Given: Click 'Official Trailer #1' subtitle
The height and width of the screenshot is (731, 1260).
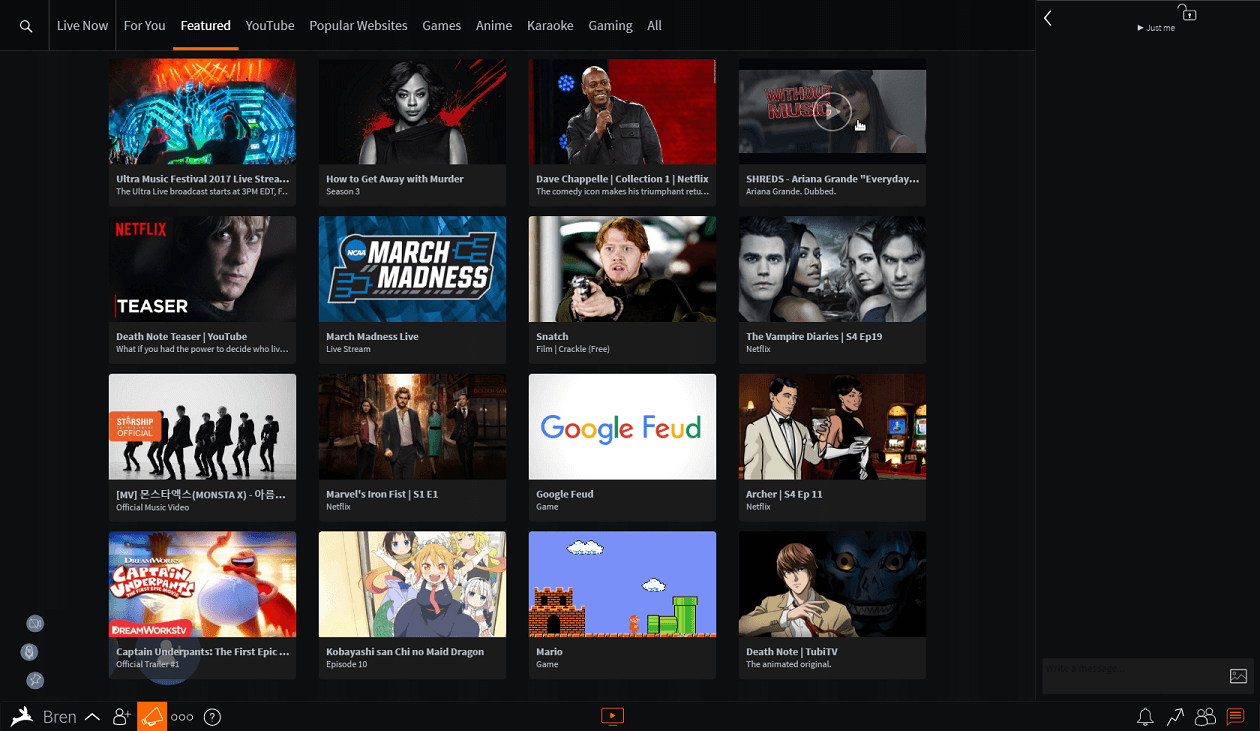Looking at the screenshot, I should [x=148, y=664].
